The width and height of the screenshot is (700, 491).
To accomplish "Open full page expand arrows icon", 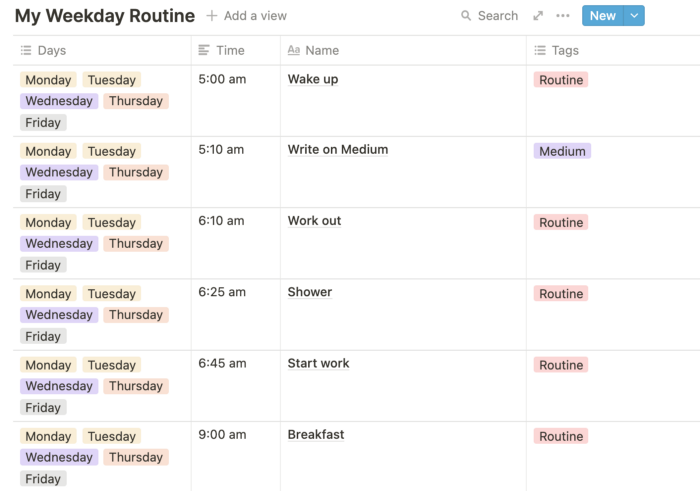I will (x=538, y=16).
